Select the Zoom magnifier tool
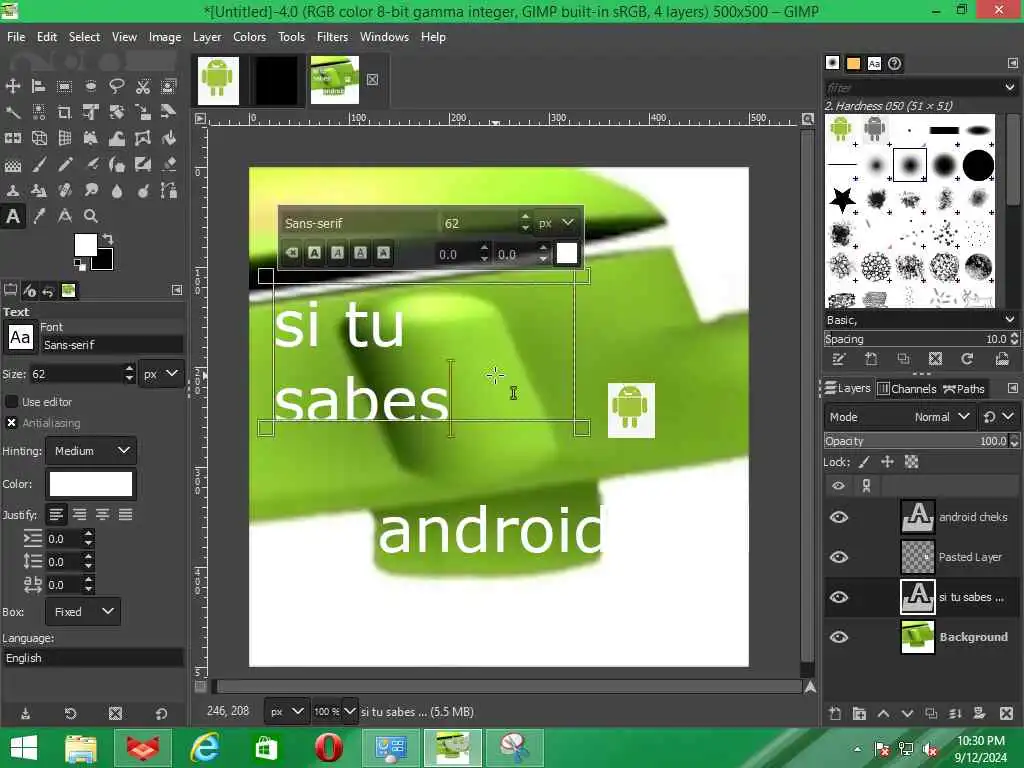The image size is (1024, 768). point(90,216)
